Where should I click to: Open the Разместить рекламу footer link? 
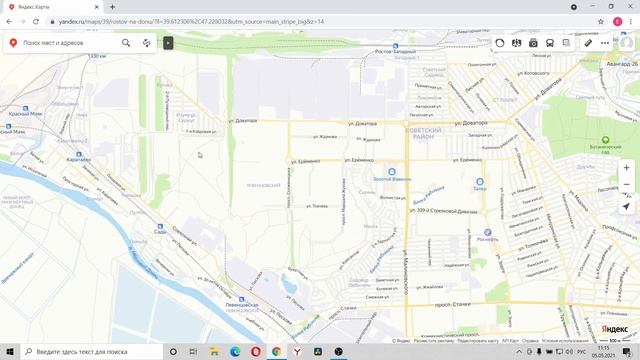point(434,340)
